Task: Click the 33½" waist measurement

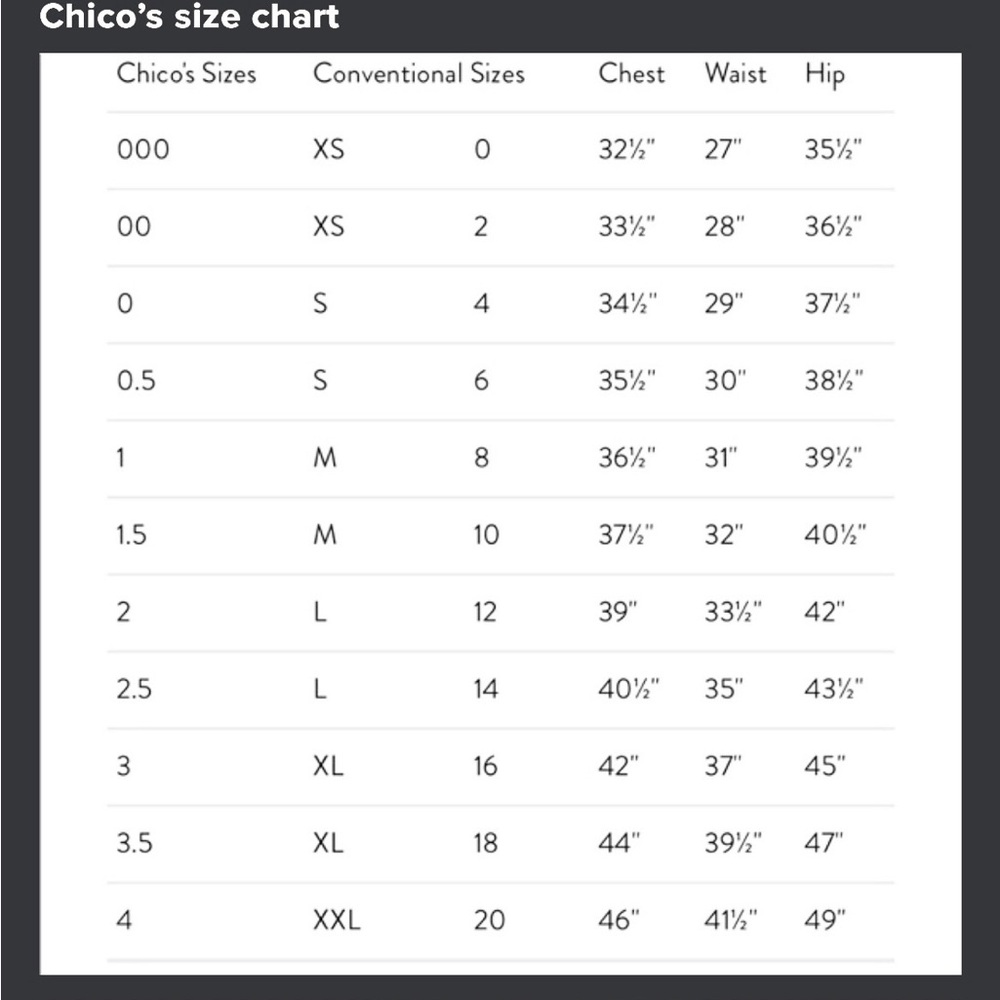Action: tap(733, 612)
